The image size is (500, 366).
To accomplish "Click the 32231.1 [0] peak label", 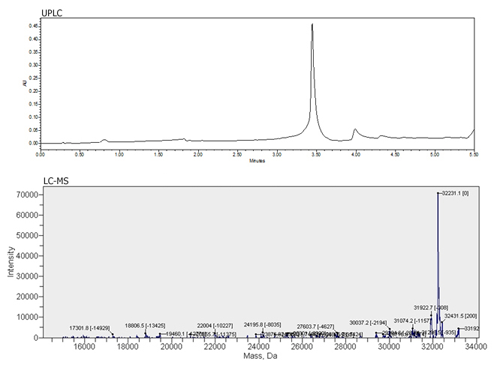I will click(x=455, y=193).
